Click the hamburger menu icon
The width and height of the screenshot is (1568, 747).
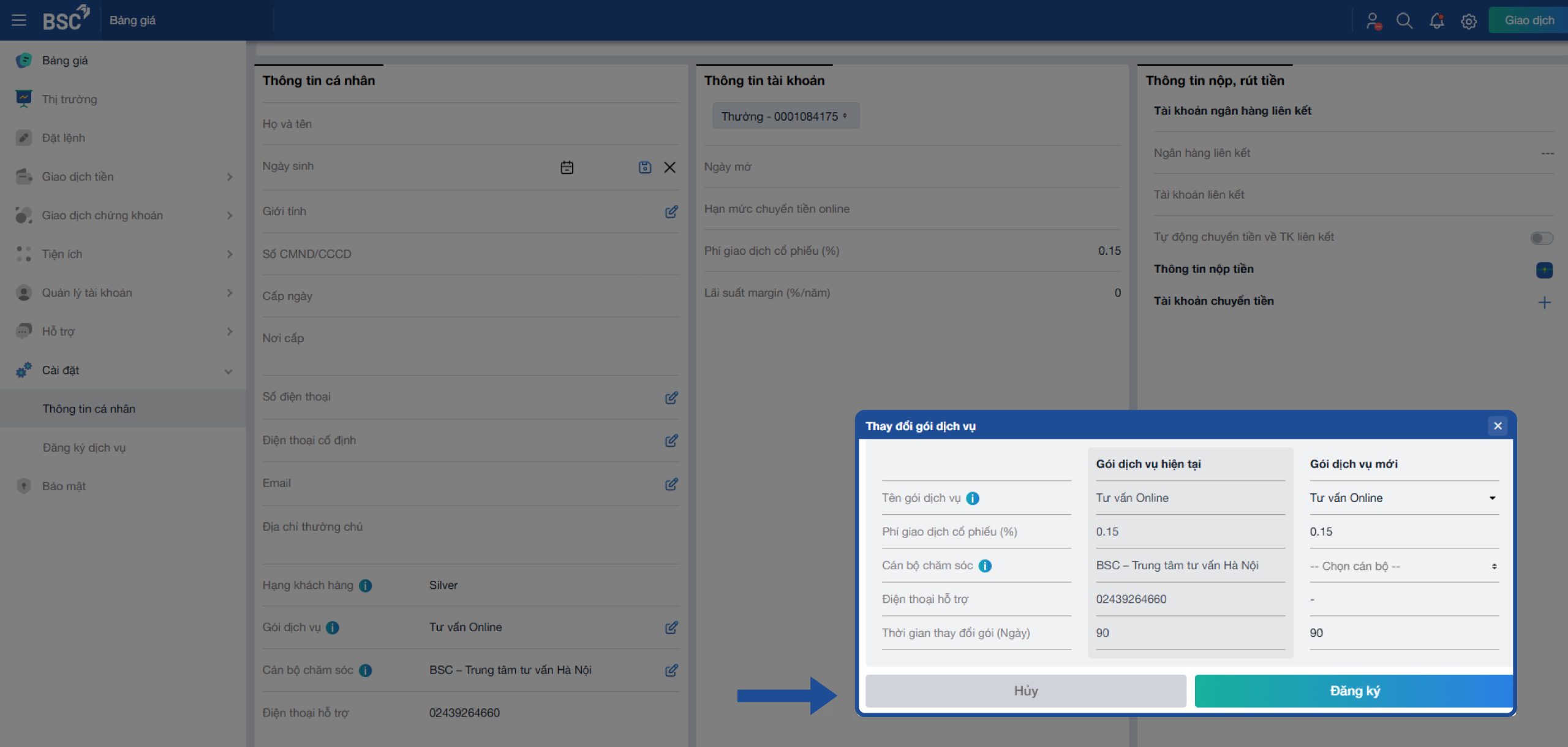click(x=19, y=20)
